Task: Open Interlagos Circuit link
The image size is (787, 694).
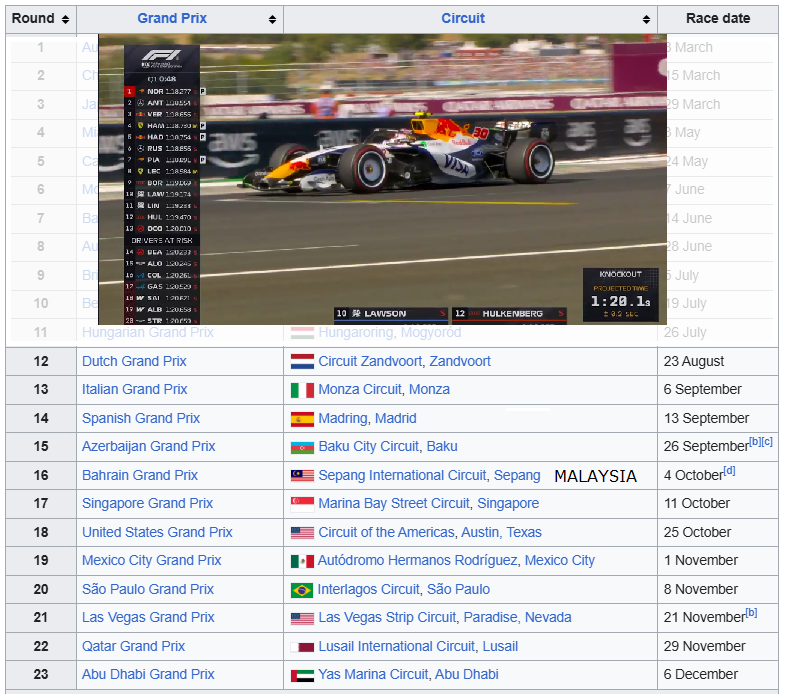Action: click(368, 589)
